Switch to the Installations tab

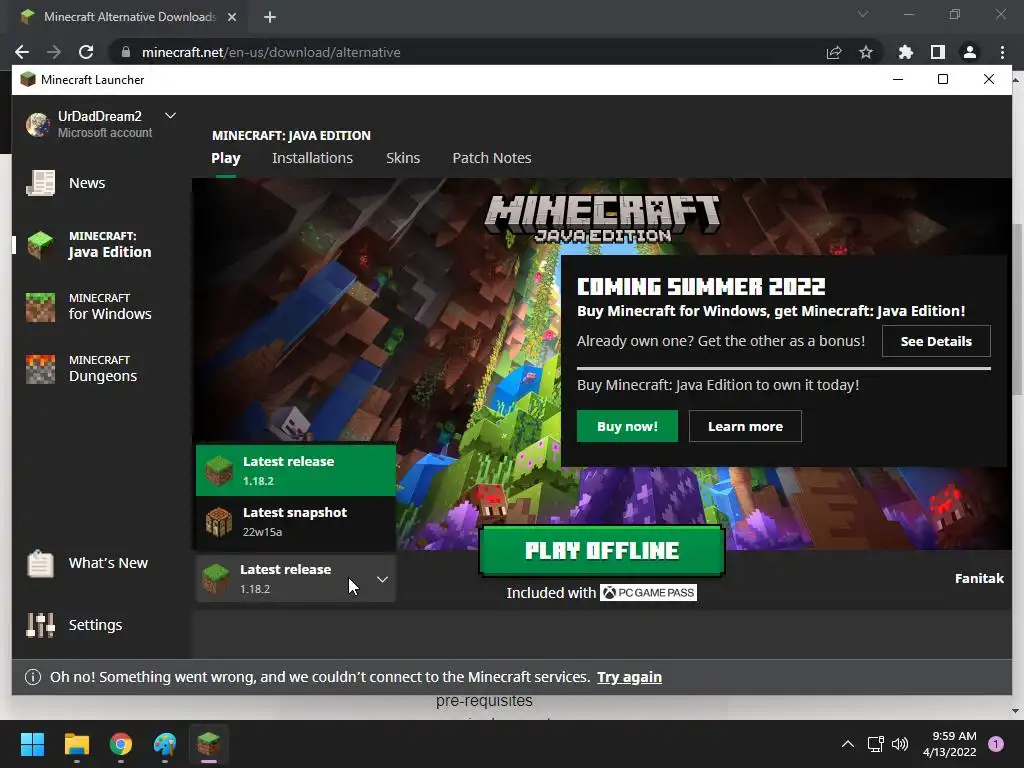coord(312,158)
